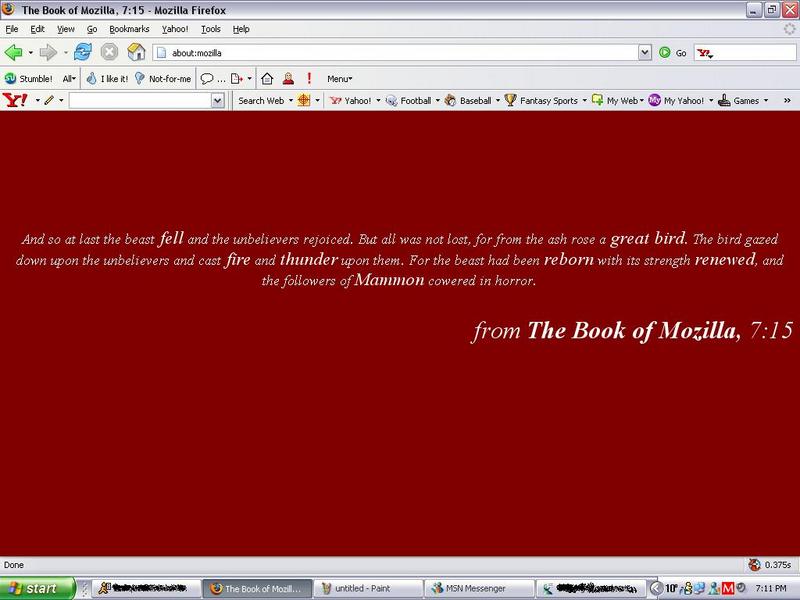This screenshot has width=800, height=600.
Task: Open the Tools menu
Action: coord(210,29)
